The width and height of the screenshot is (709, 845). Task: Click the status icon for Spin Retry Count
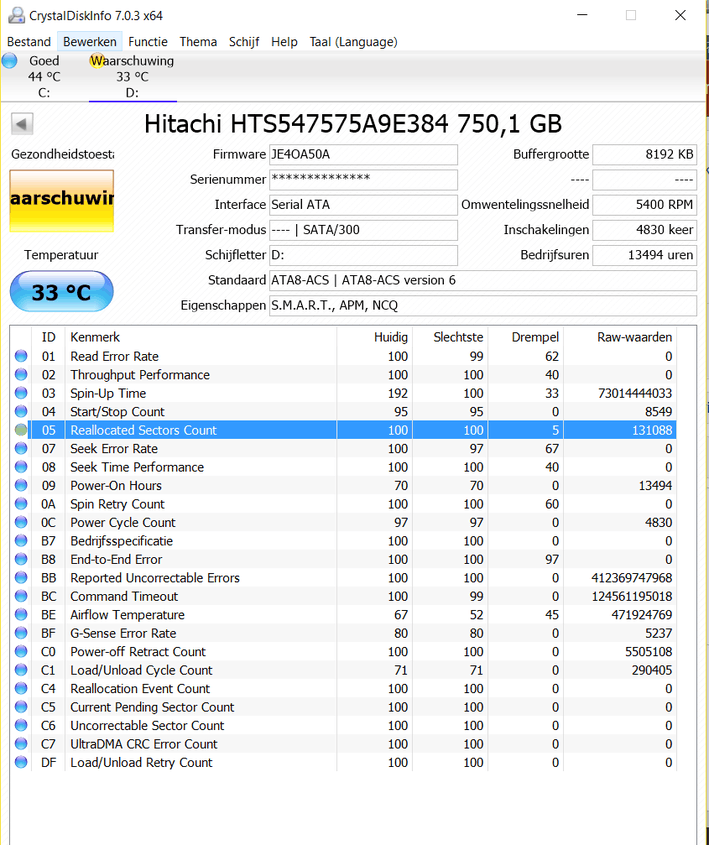21,504
